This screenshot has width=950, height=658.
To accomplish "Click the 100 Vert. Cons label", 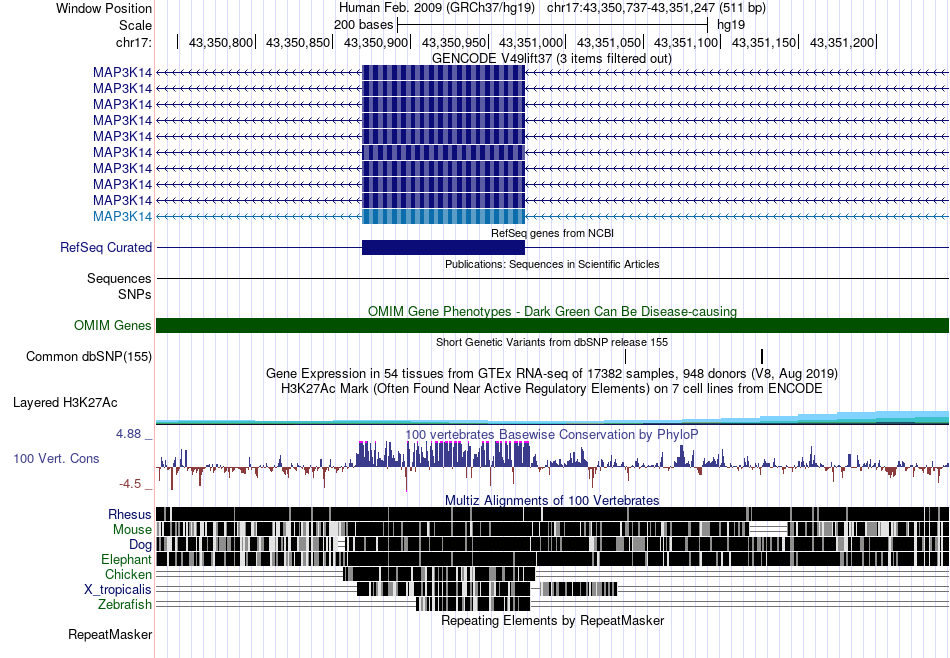I will click(56, 459).
